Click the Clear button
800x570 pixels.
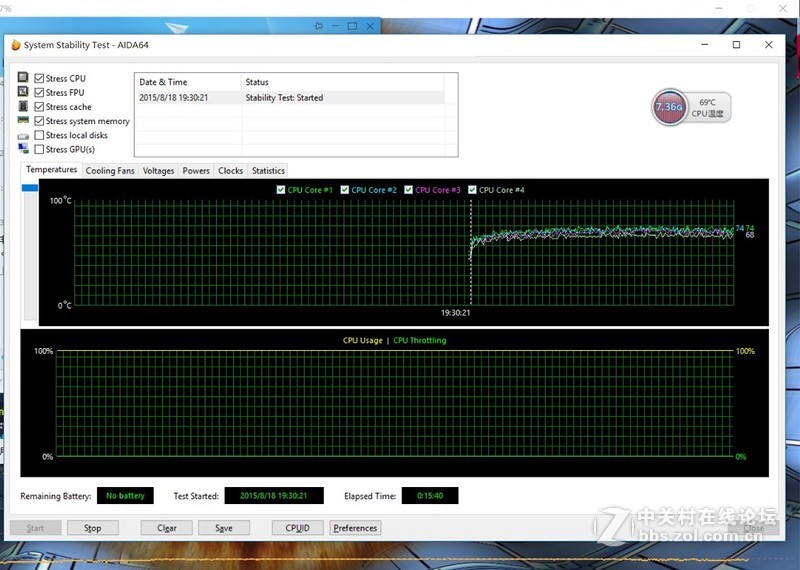point(166,528)
